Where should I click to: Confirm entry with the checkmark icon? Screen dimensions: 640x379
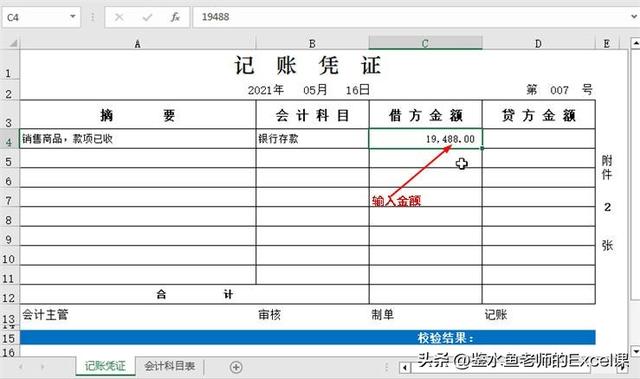(147, 17)
